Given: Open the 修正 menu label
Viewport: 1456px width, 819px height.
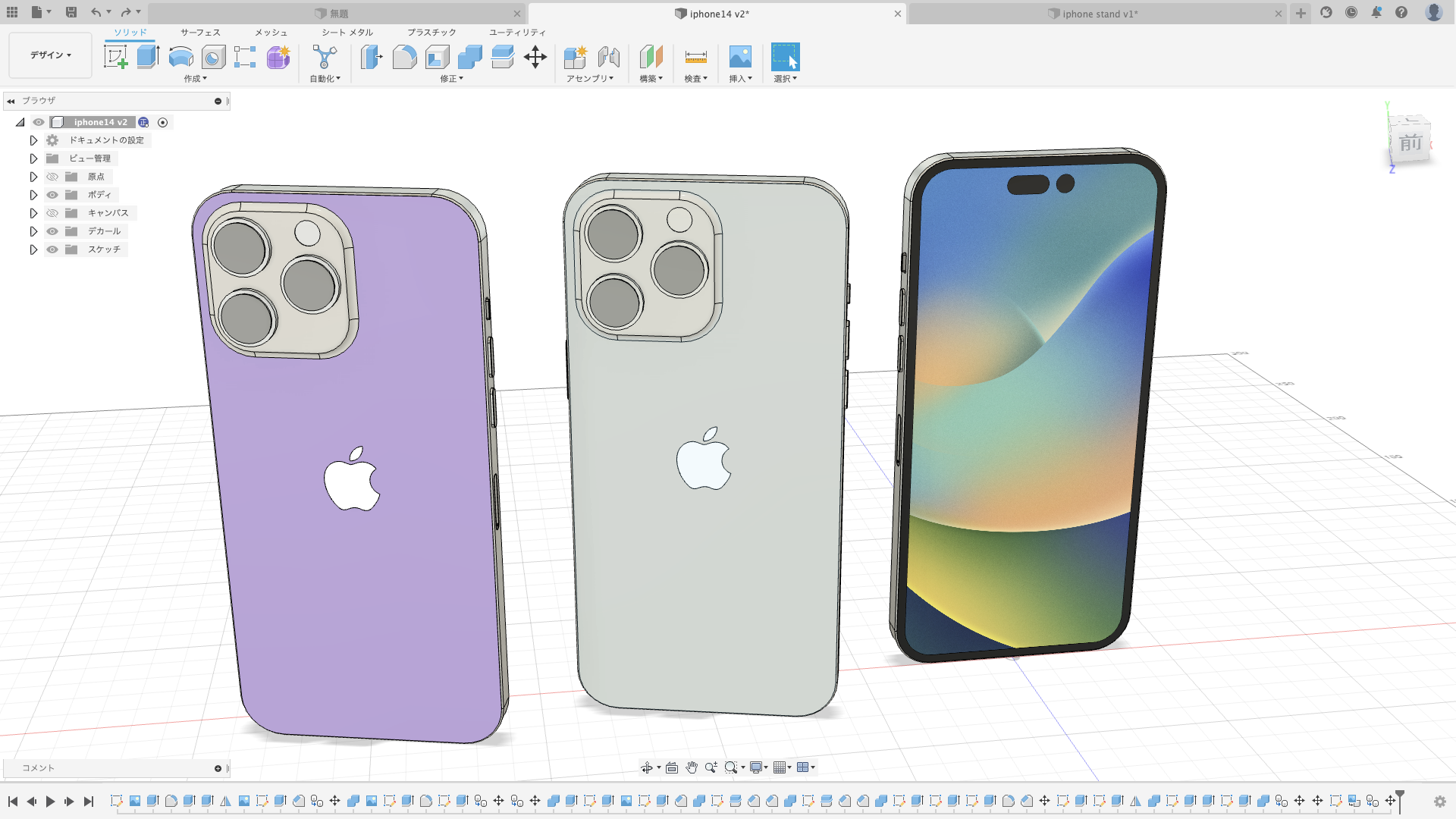Looking at the screenshot, I should coord(451,79).
